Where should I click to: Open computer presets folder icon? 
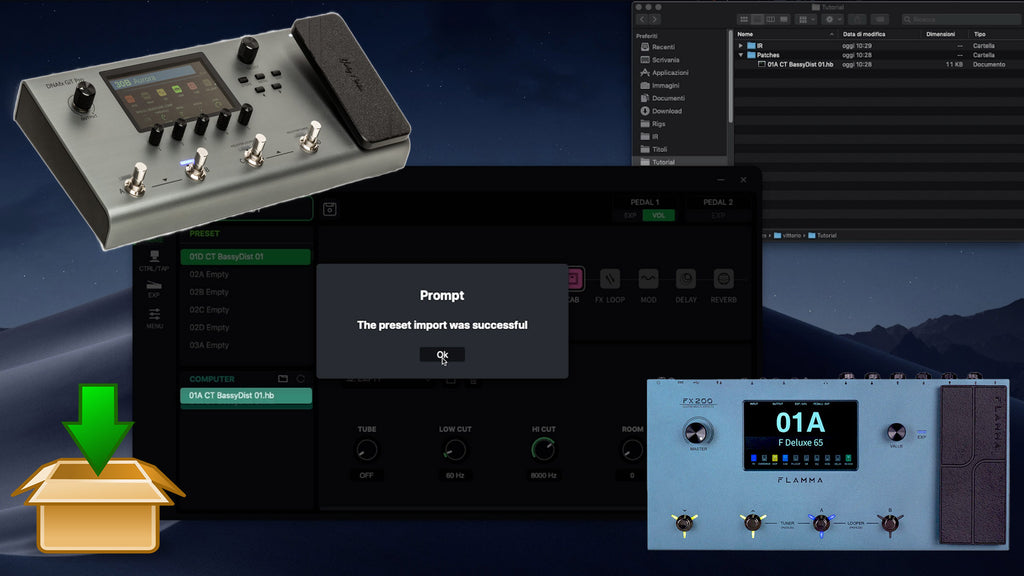click(283, 379)
